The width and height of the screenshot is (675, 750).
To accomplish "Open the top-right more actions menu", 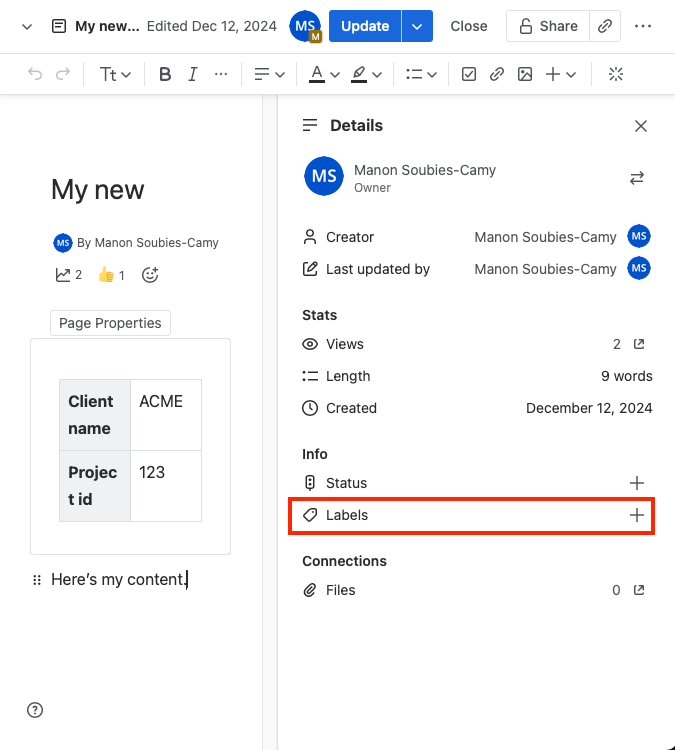I will (642, 26).
